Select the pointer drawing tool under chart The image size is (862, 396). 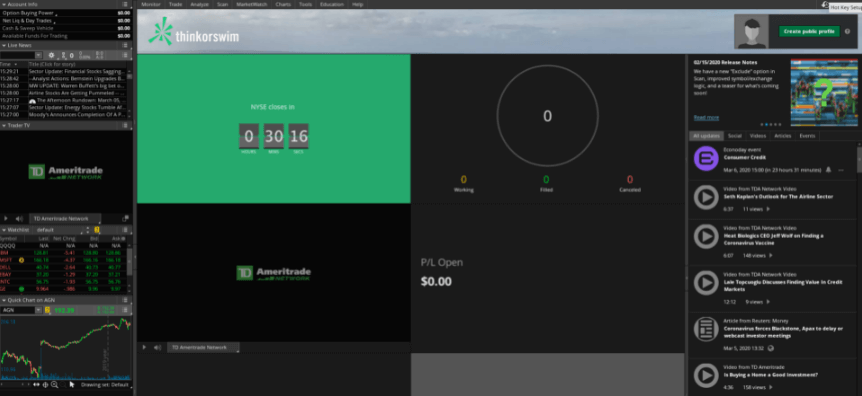coord(71,384)
